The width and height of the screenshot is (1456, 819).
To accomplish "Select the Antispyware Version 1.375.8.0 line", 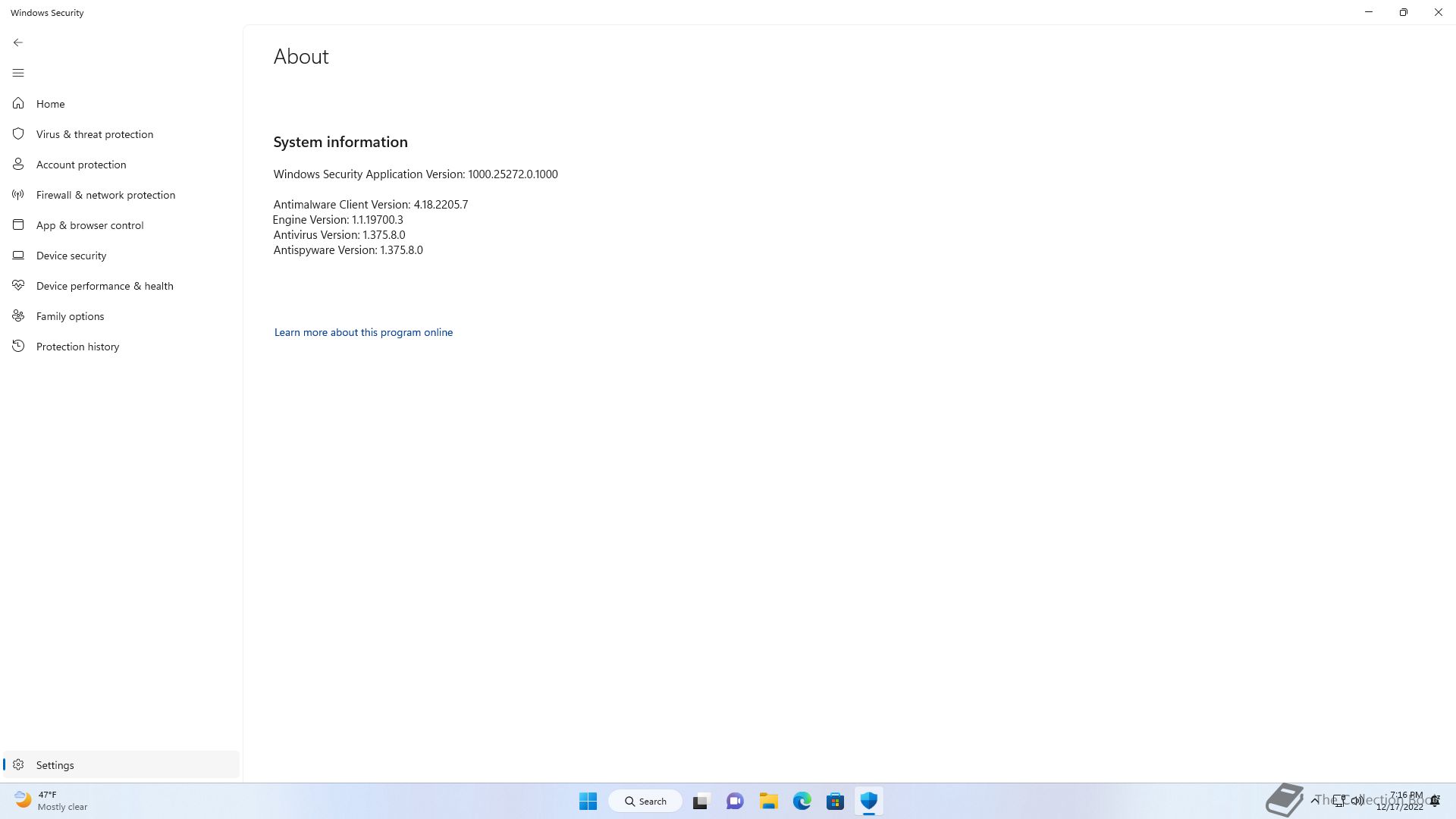I will pos(348,250).
